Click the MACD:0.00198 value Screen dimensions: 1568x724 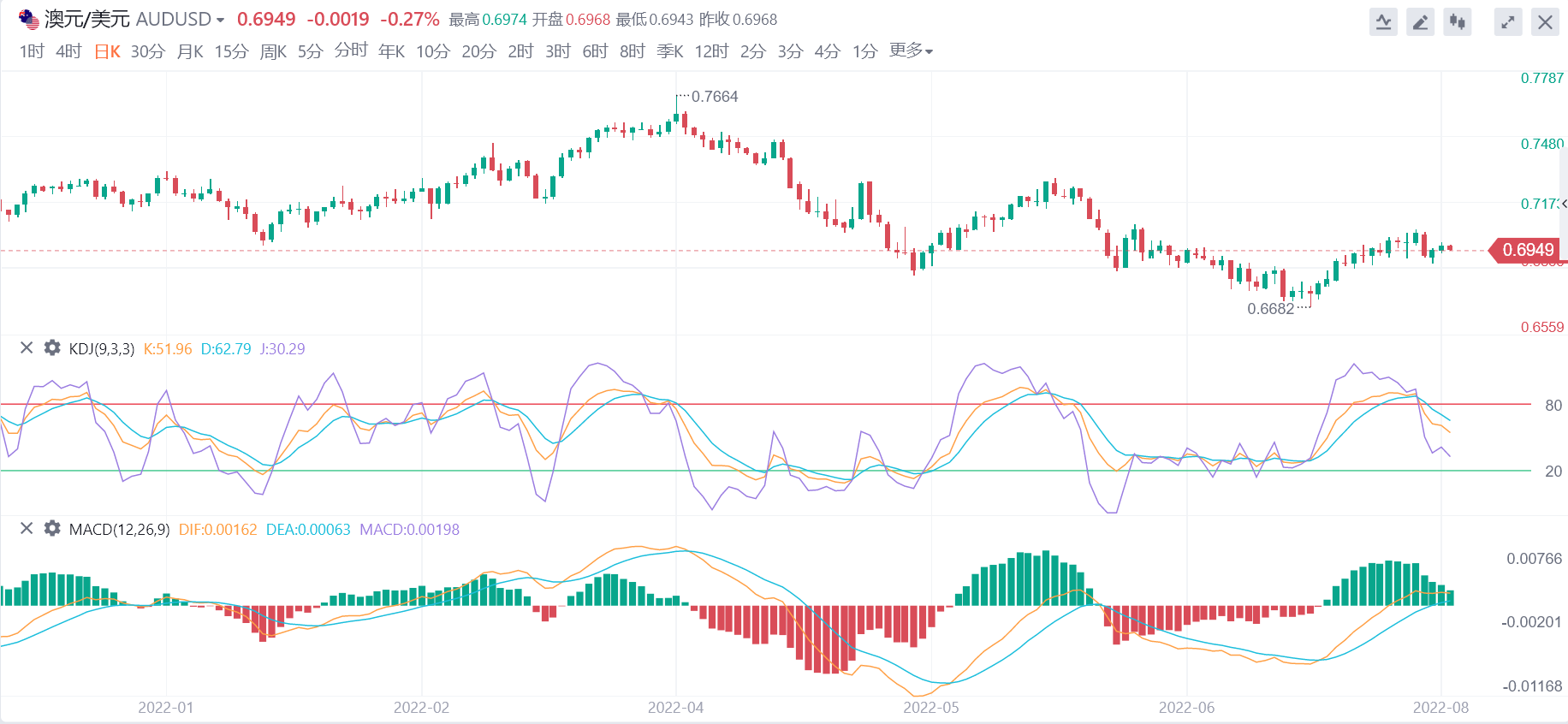click(x=409, y=529)
